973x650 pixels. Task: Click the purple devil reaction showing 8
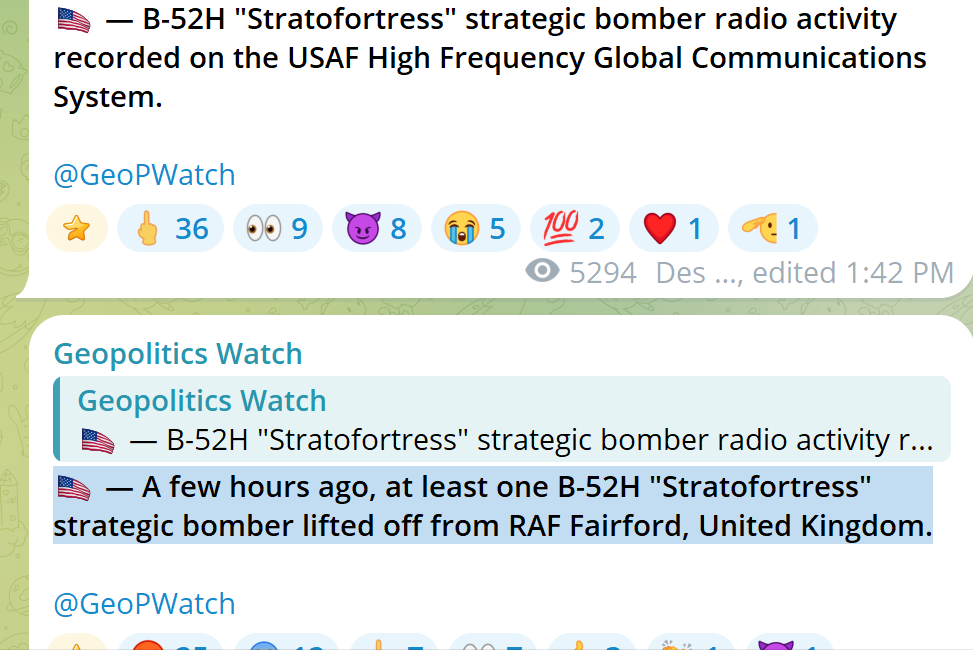[x=377, y=228]
